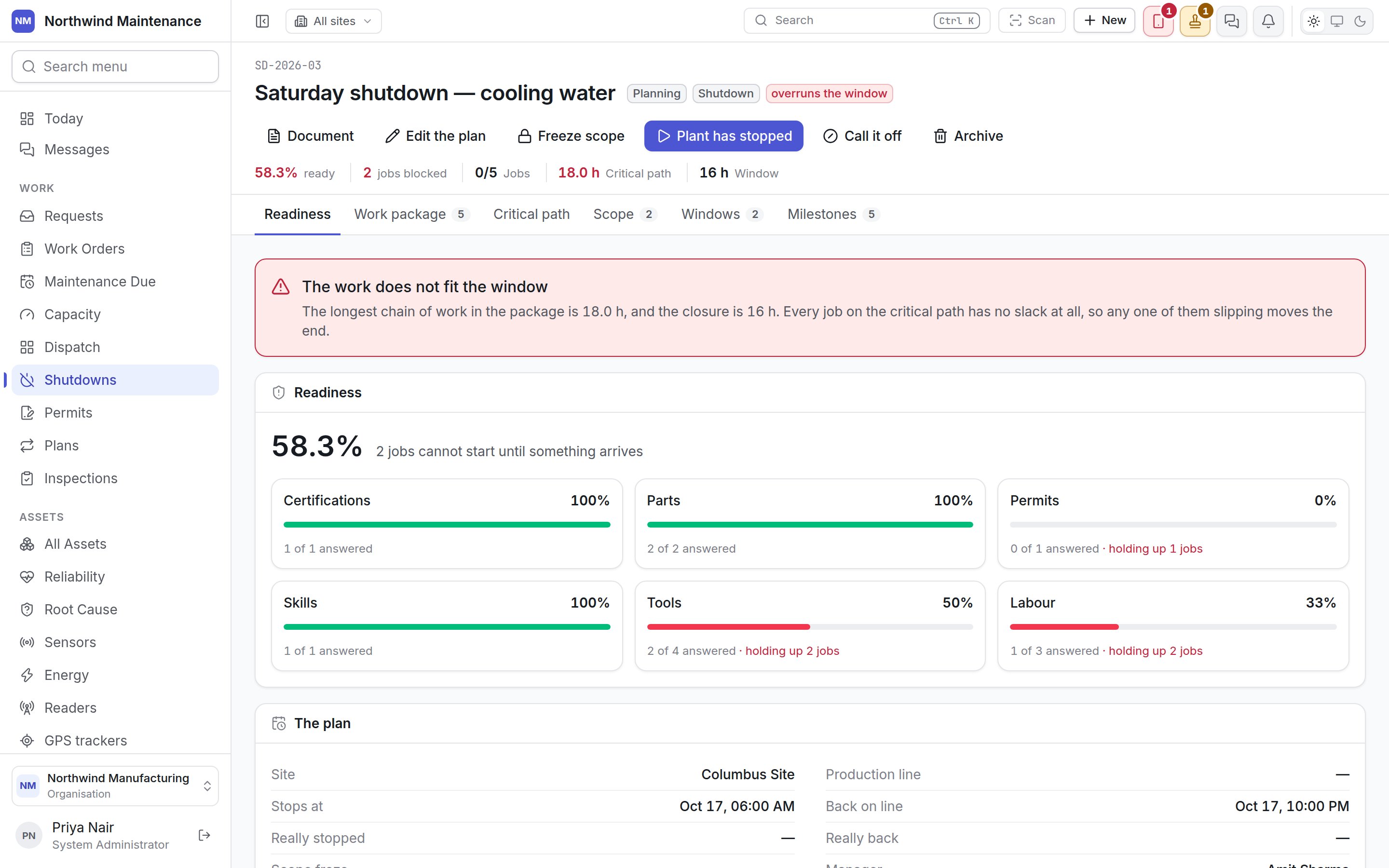Focus the Search menu field
The height and width of the screenshot is (868, 1389).
click(x=115, y=67)
